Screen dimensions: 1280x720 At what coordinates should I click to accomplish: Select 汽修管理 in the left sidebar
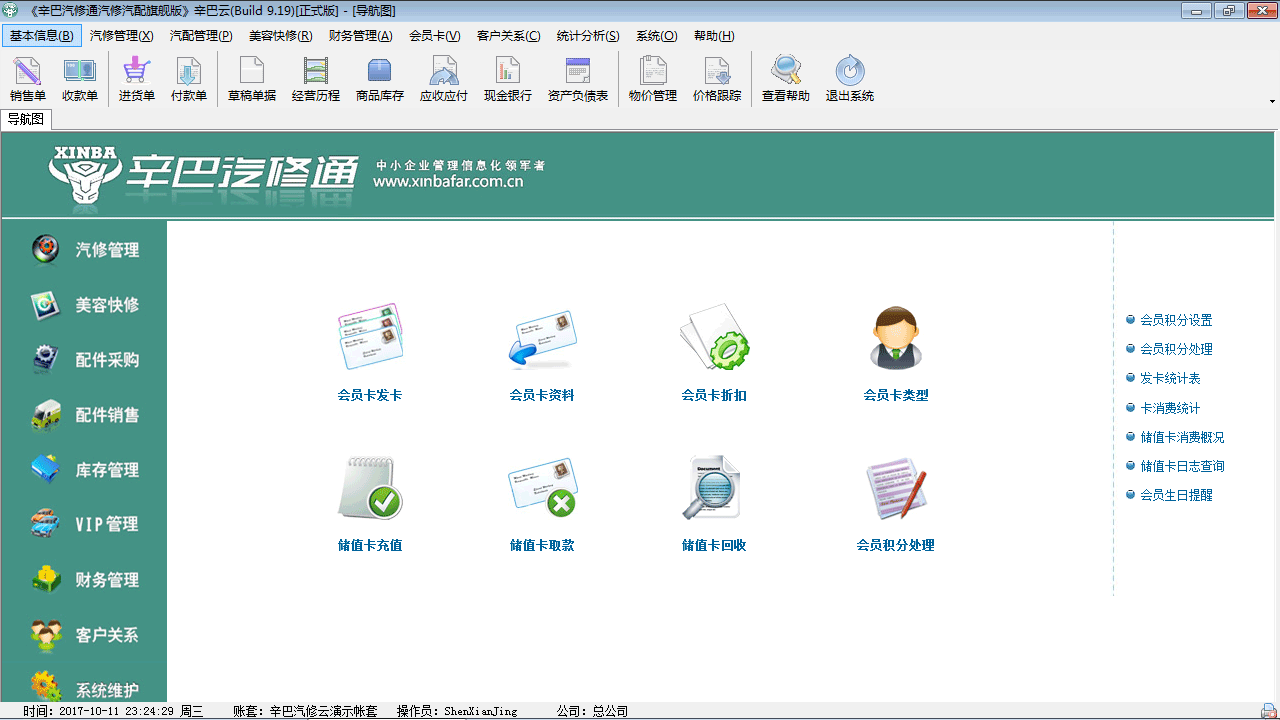click(84, 250)
